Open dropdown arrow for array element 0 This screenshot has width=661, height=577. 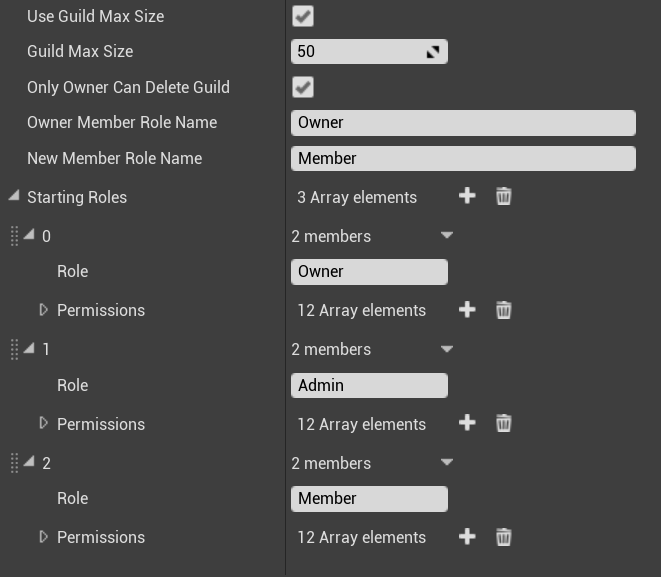[447, 236]
